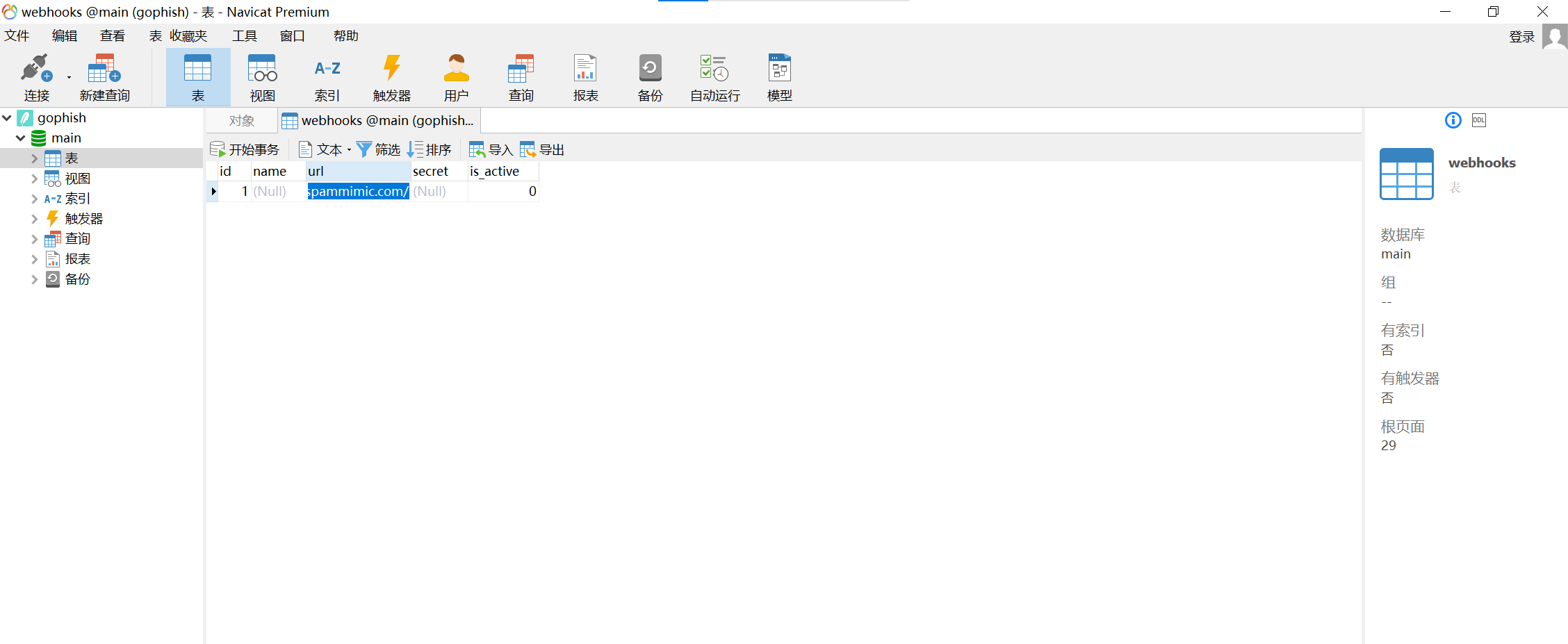
Task: Switch to the Objects (对象) tab
Action: point(242,121)
